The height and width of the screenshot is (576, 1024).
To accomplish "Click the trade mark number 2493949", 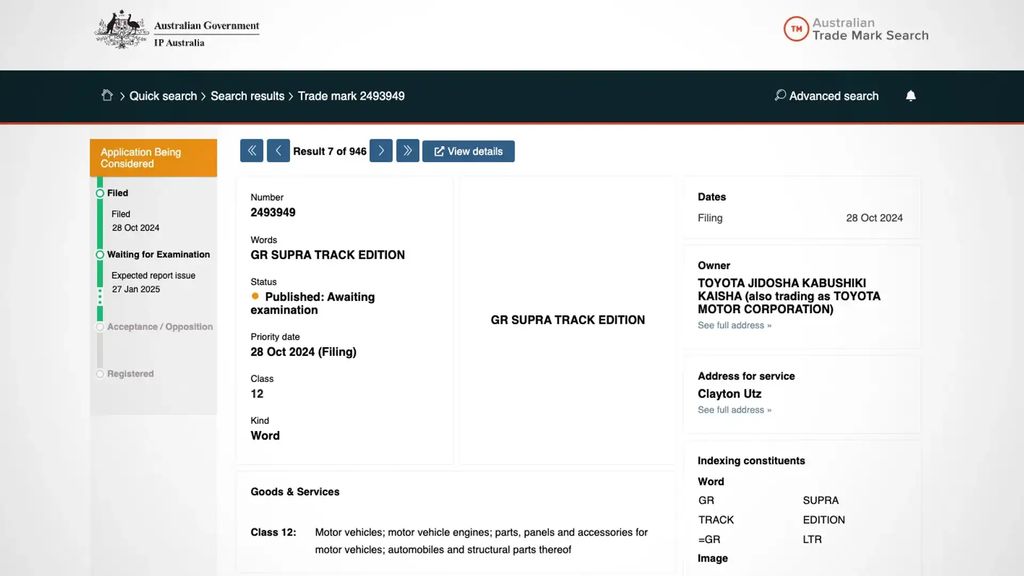I will [273, 212].
